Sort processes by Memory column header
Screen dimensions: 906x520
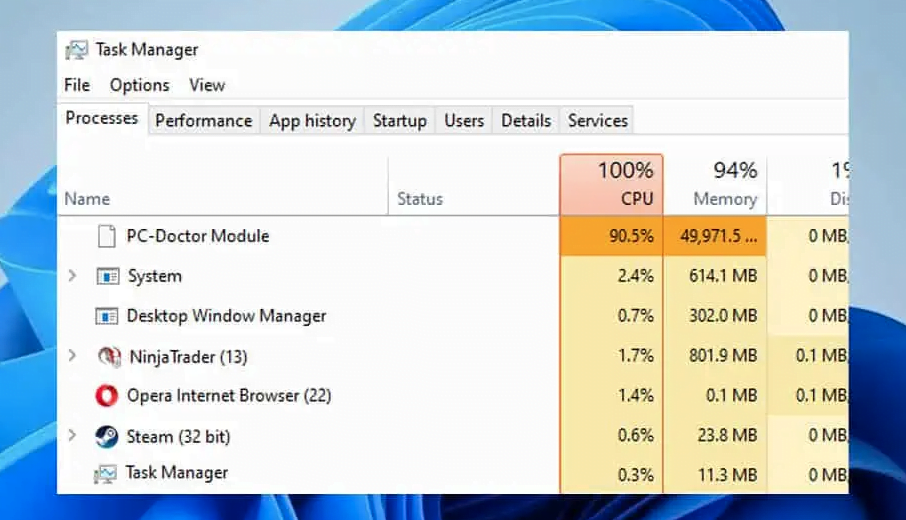point(715,185)
